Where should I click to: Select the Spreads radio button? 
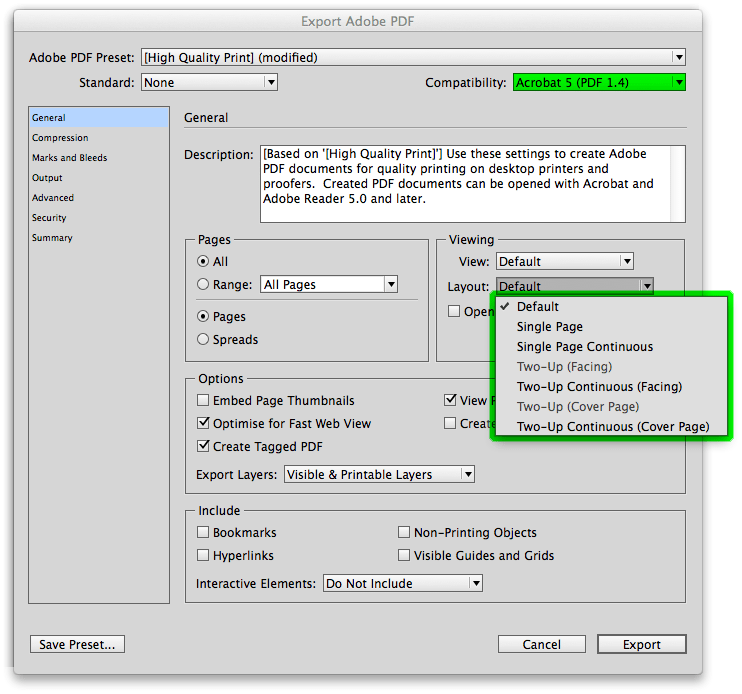[203, 339]
